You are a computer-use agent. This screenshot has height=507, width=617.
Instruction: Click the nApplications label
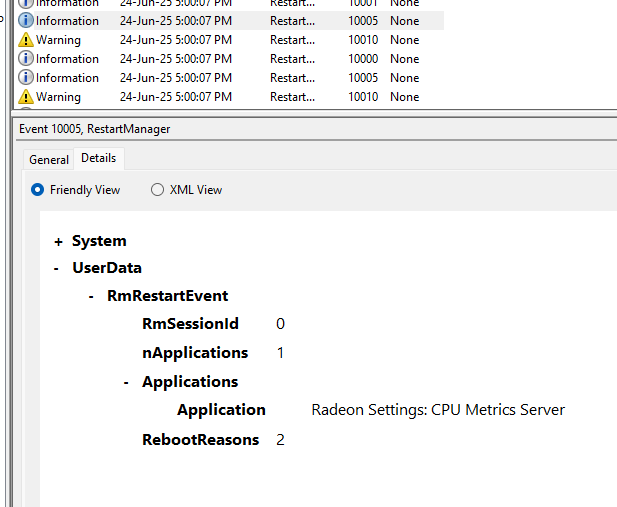click(x=195, y=353)
